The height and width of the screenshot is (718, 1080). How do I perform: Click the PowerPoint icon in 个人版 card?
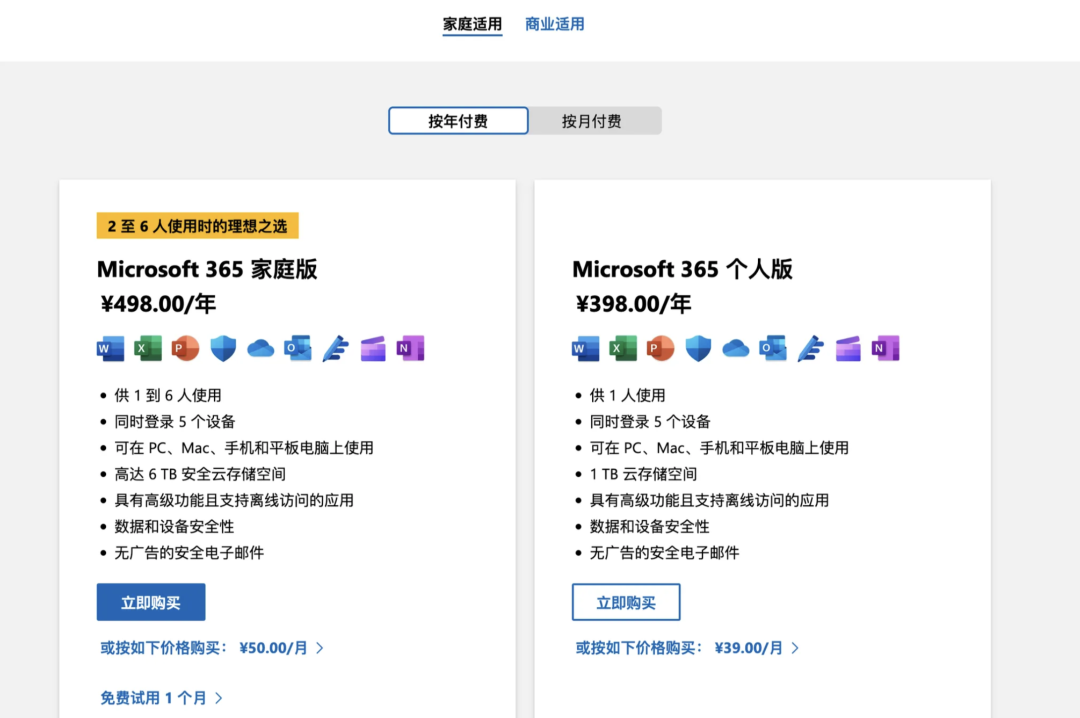[660, 349]
